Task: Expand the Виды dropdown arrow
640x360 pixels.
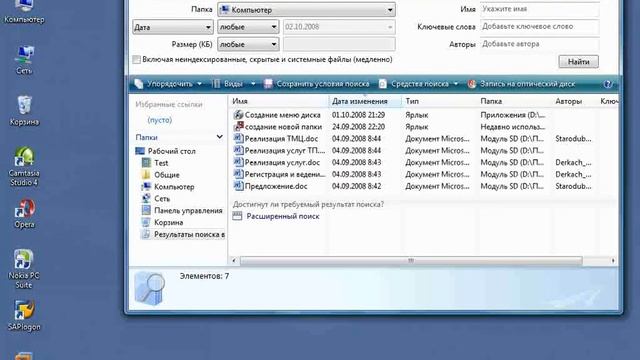Action: pos(253,84)
